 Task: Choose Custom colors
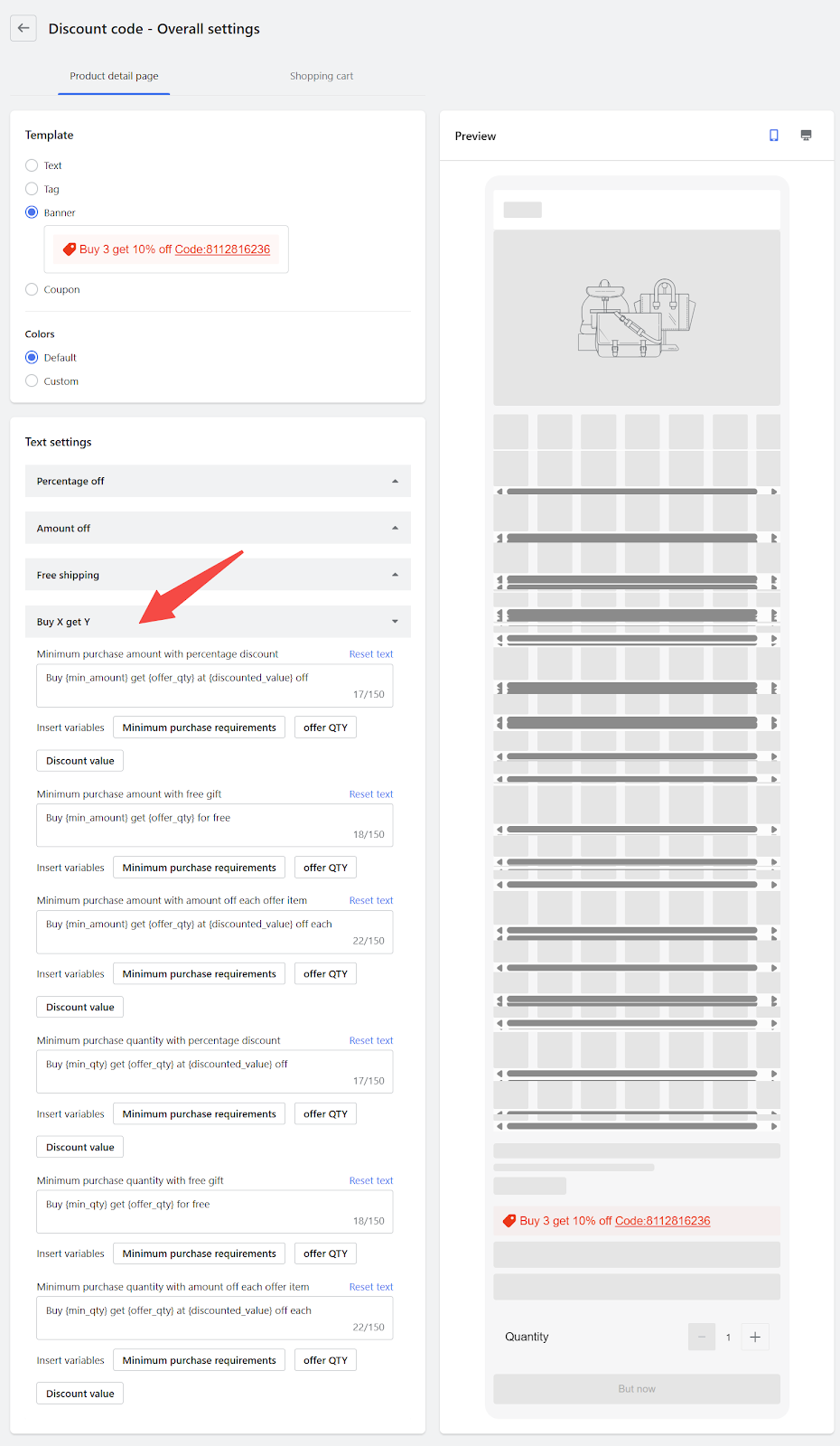point(32,380)
